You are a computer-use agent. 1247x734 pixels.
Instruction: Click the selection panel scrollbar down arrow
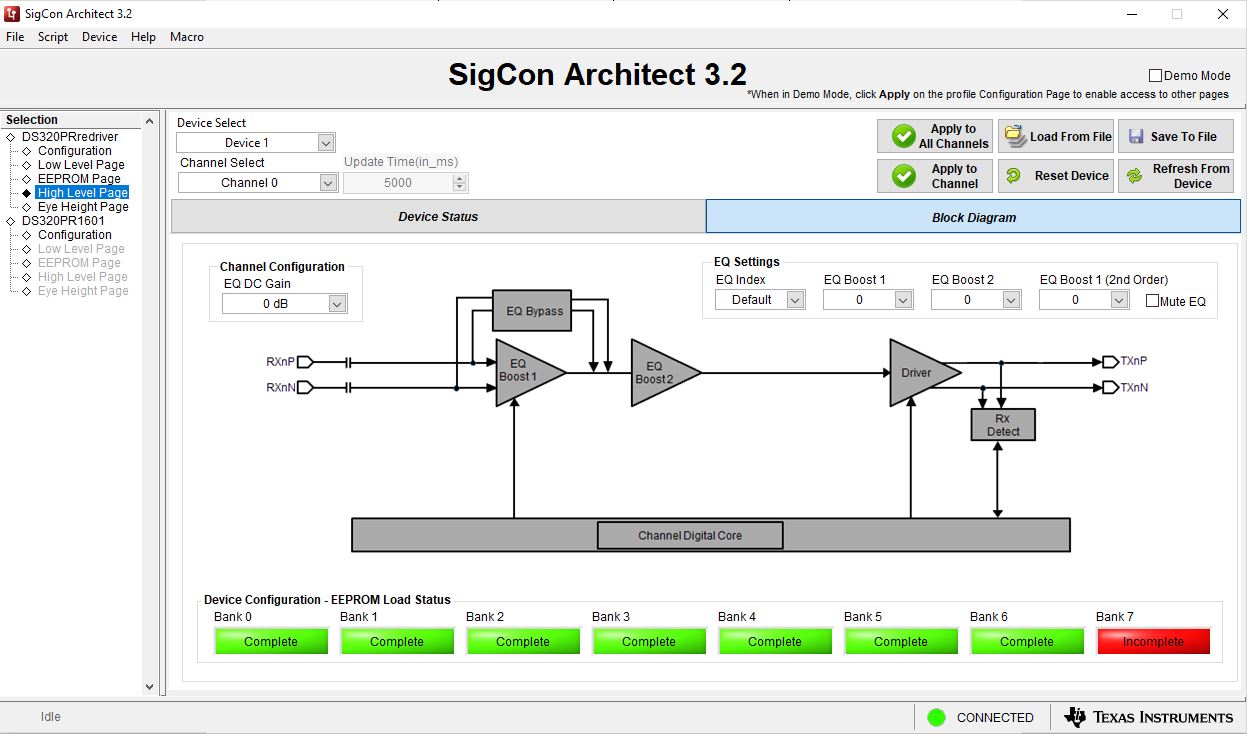(x=150, y=687)
